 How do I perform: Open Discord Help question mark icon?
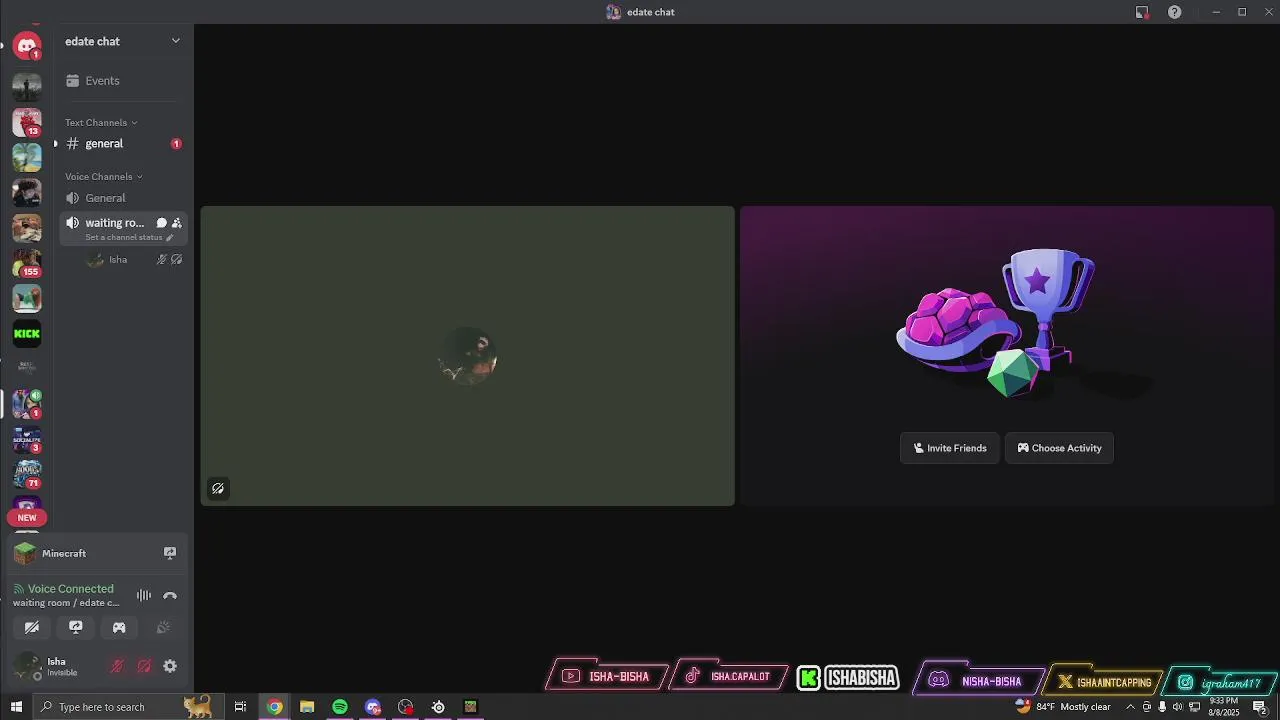point(1175,12)
